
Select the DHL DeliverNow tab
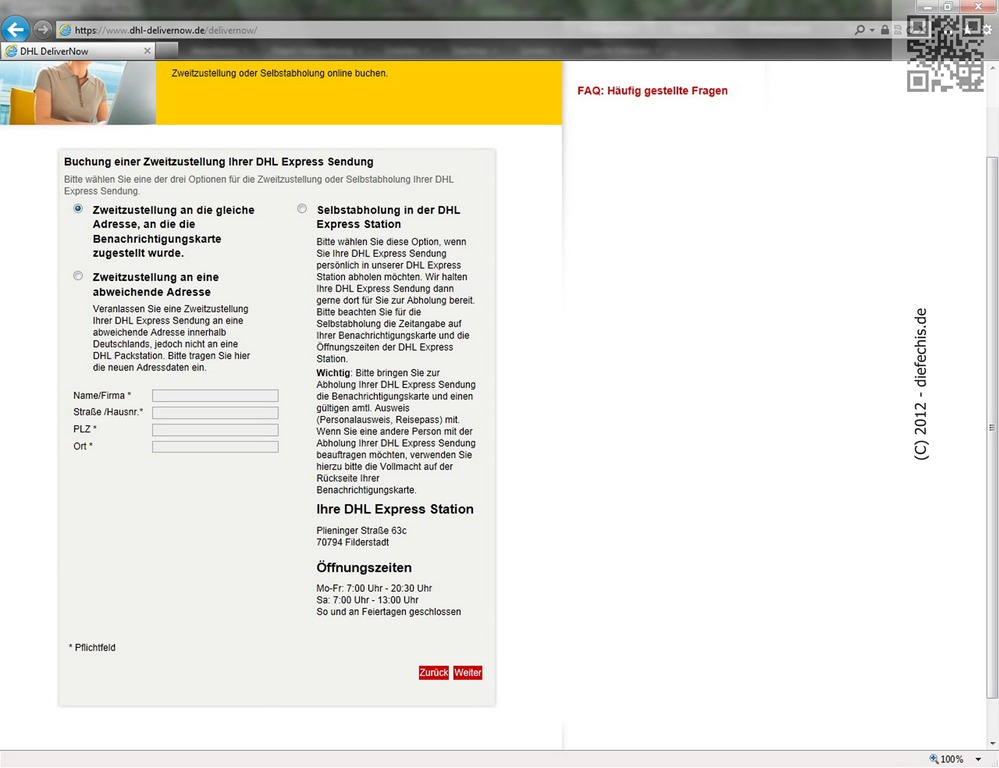pyautogui.click(x=76, y=51)
